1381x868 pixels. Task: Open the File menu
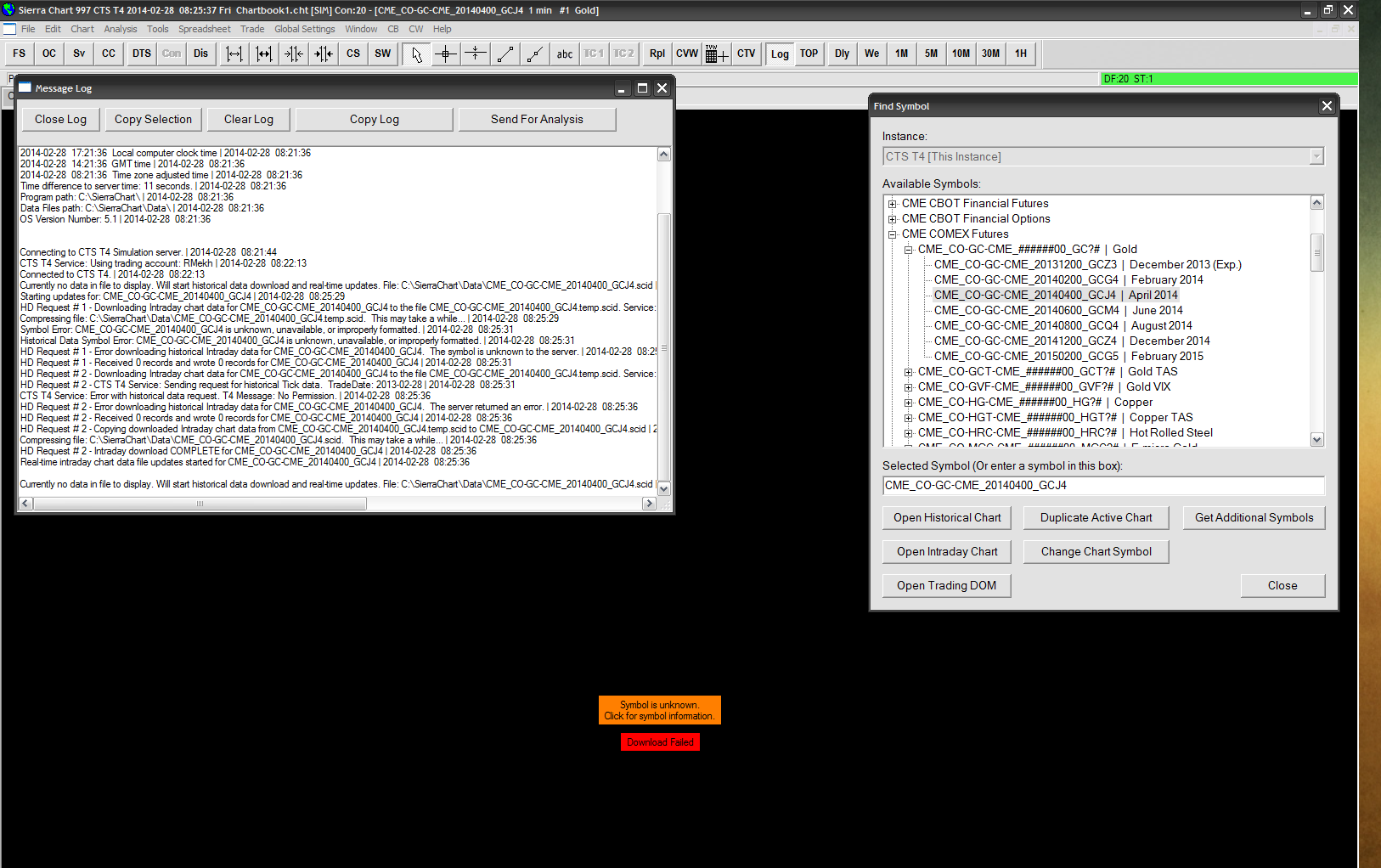[x=28, y=29]
